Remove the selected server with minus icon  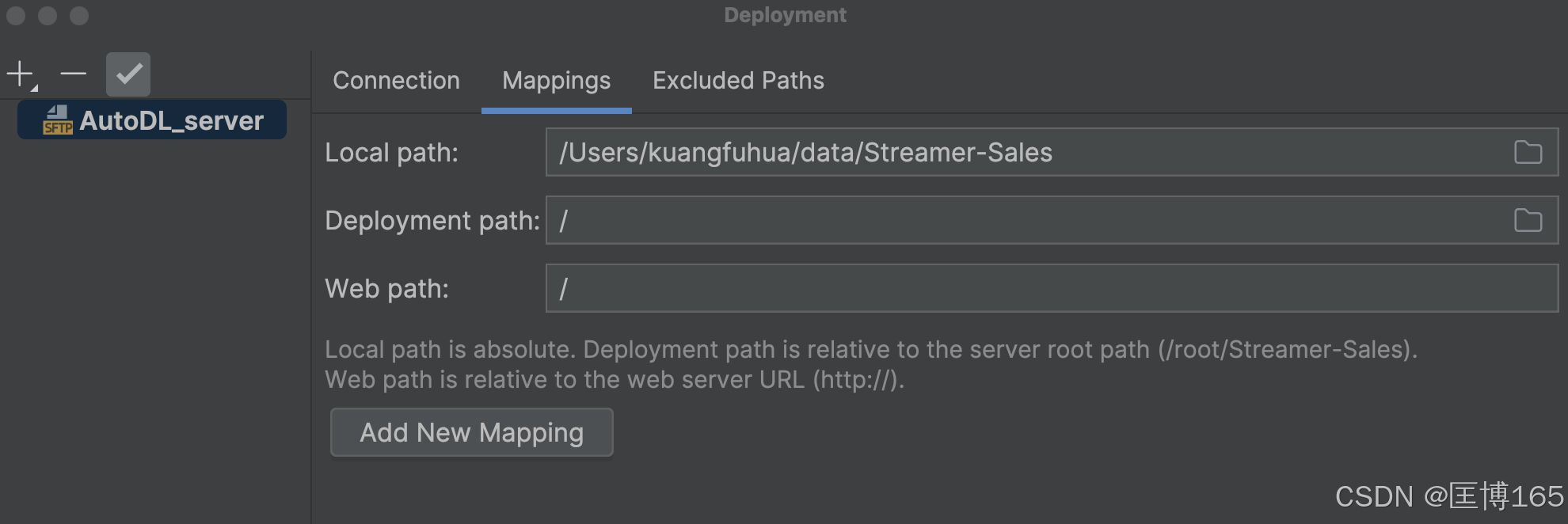tap(74, 74)
